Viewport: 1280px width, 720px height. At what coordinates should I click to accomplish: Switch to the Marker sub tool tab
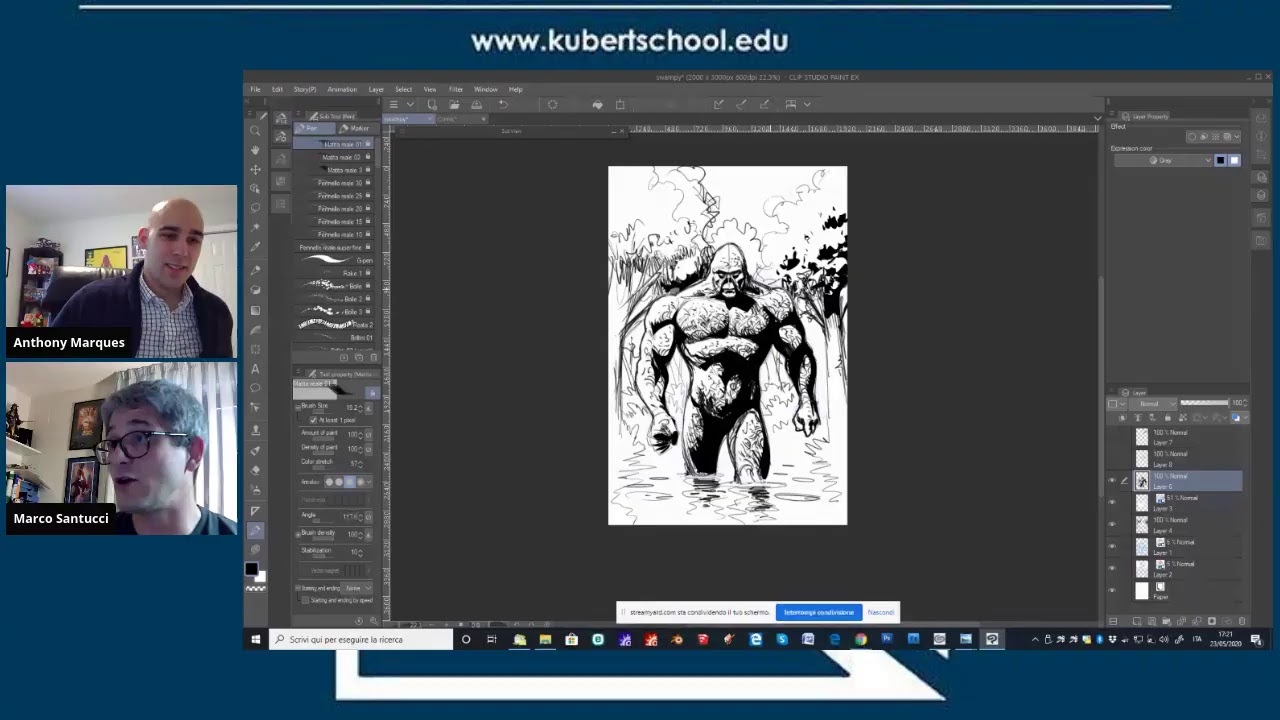point(355,129)
